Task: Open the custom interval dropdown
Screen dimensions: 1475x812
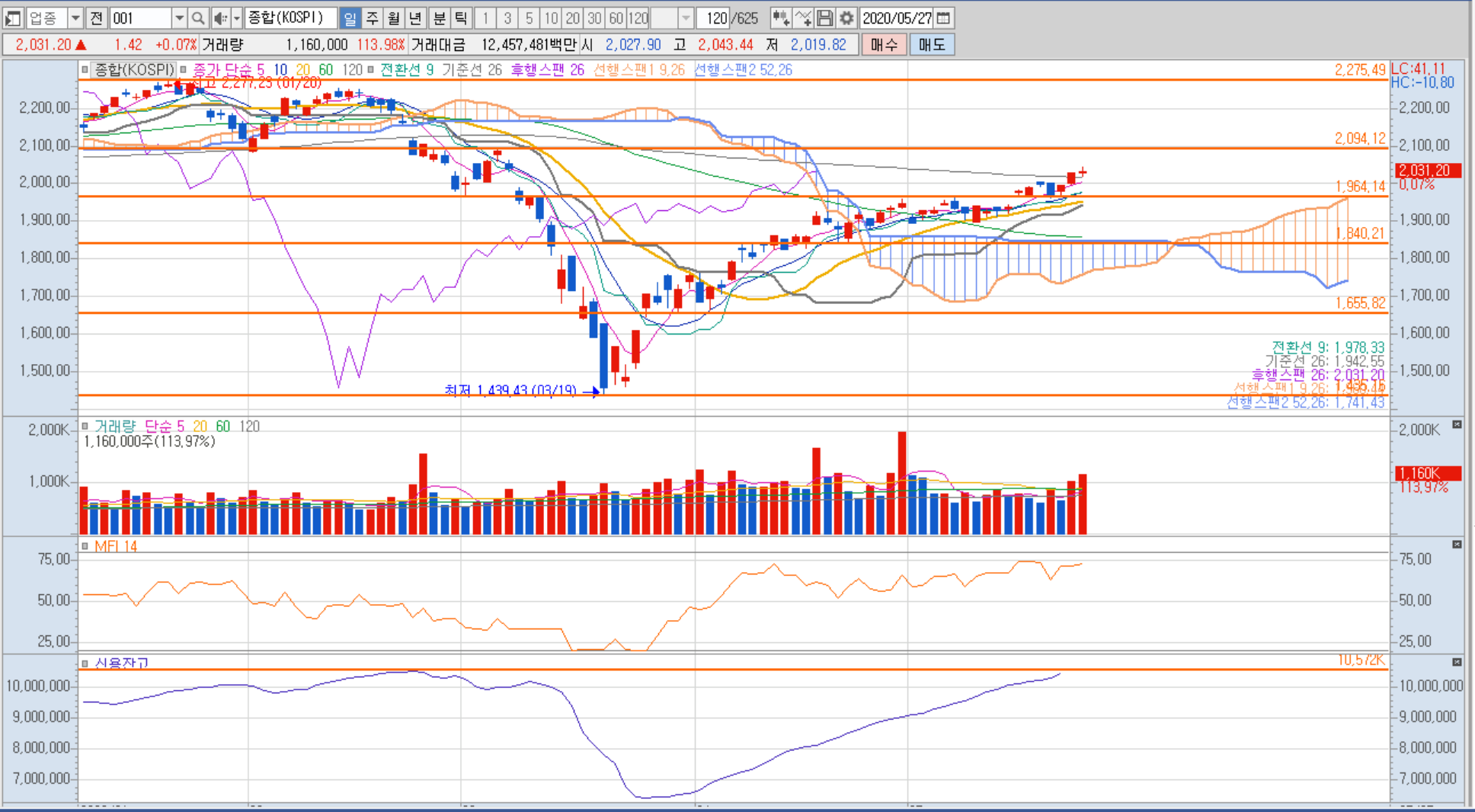Action: coord(686,18)
